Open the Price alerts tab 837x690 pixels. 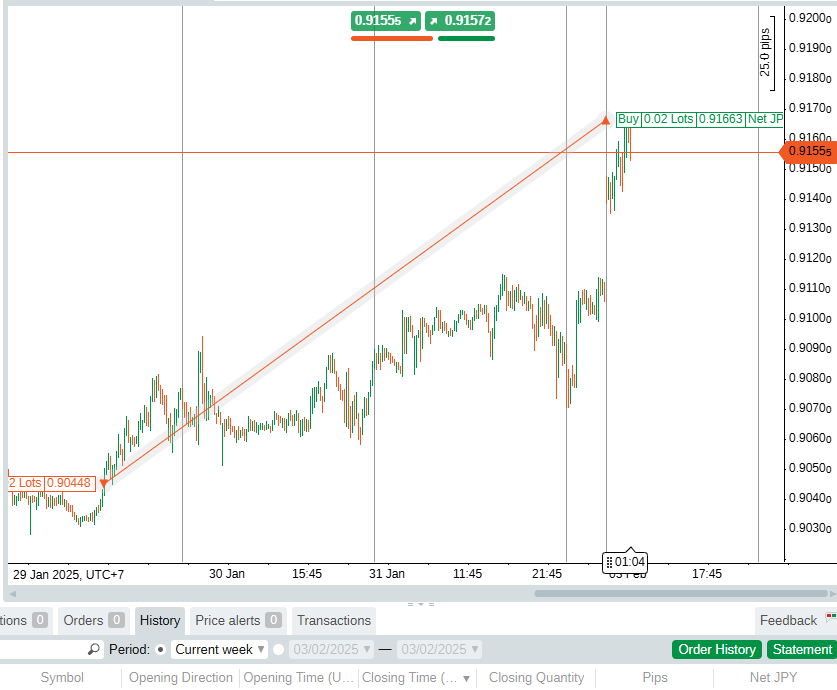tap(238, 620)
